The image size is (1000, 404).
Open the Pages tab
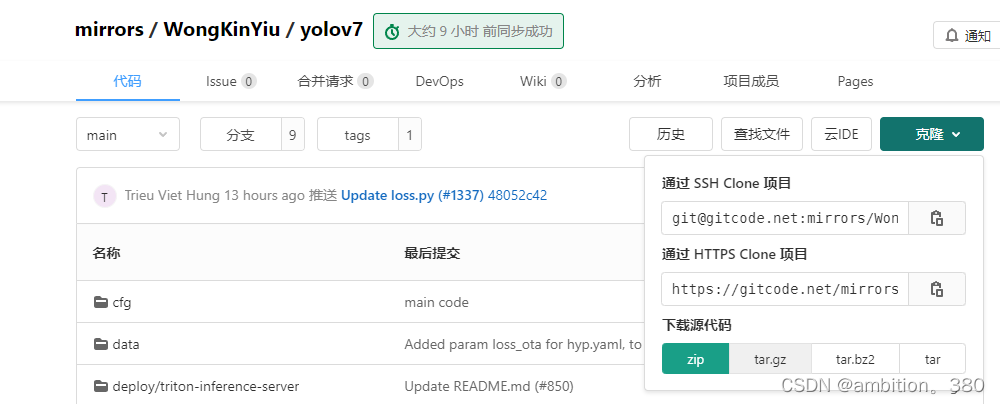click(x=855, y=82)
